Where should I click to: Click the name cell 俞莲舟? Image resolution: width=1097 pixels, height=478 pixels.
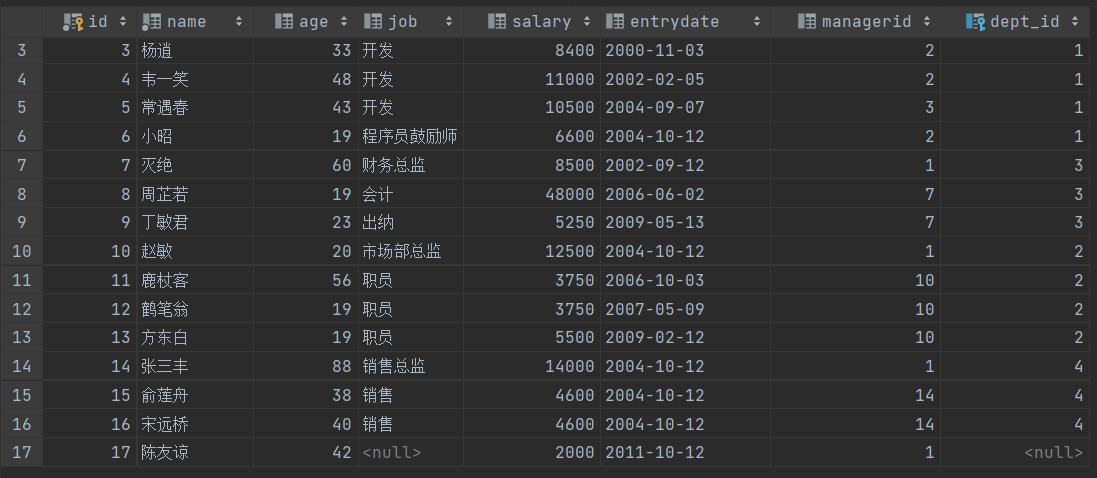[195, 395]
